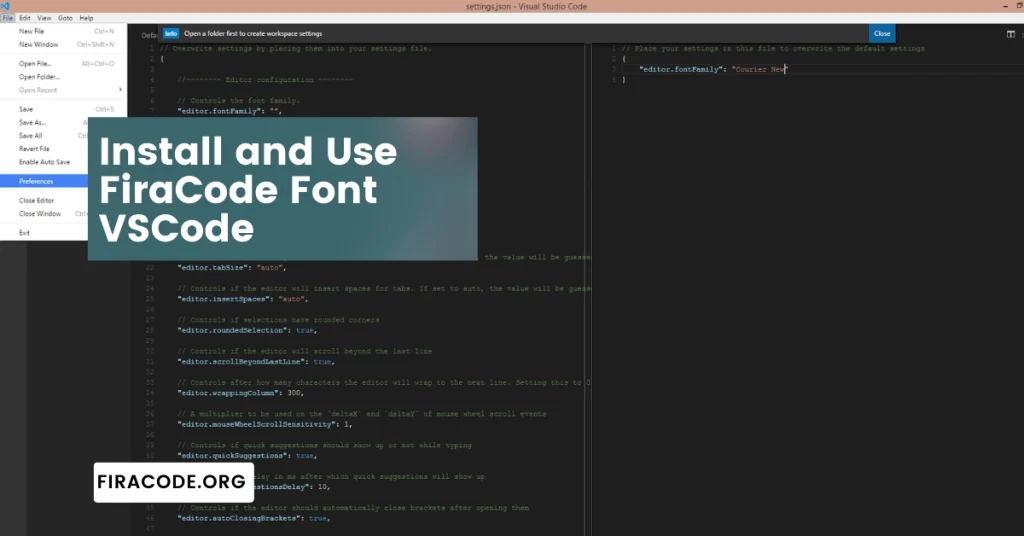Viewport: 1024px width, 536px height.
Task: Click the "editor.tabSize": "auto" line
Action: 232,268
